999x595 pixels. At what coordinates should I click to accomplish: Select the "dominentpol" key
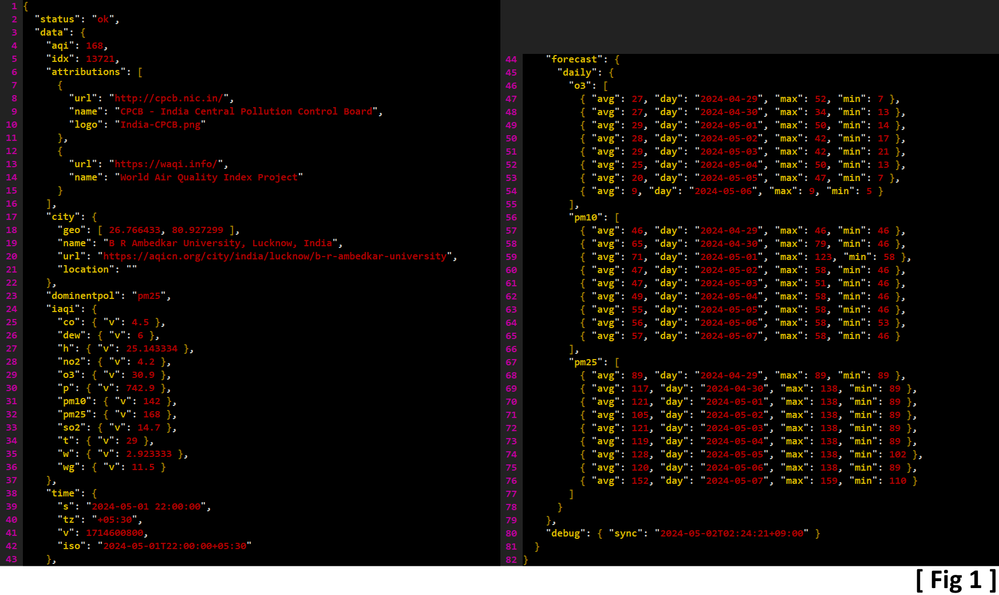tap(82, 296)
